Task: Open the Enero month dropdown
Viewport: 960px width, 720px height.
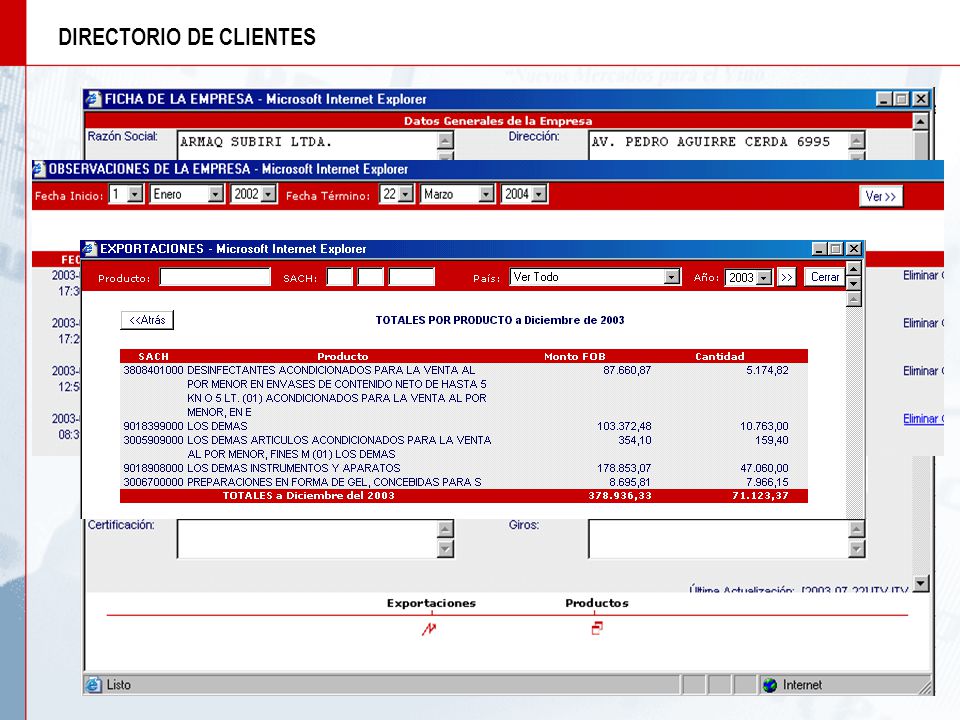Action: pos(216,195)
